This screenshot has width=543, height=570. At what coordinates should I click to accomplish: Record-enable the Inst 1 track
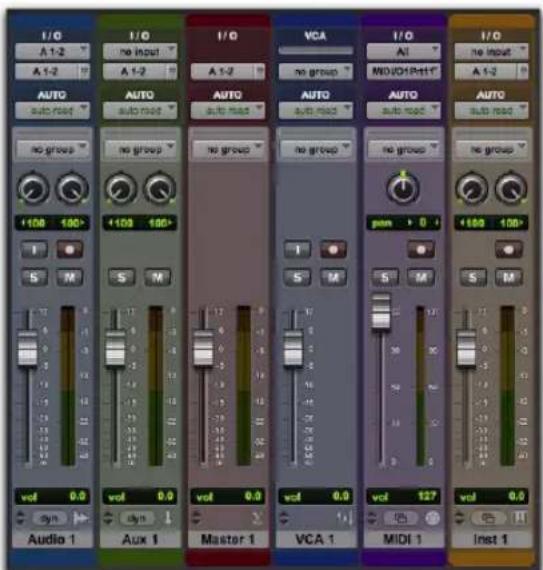[x=509, y=250]
